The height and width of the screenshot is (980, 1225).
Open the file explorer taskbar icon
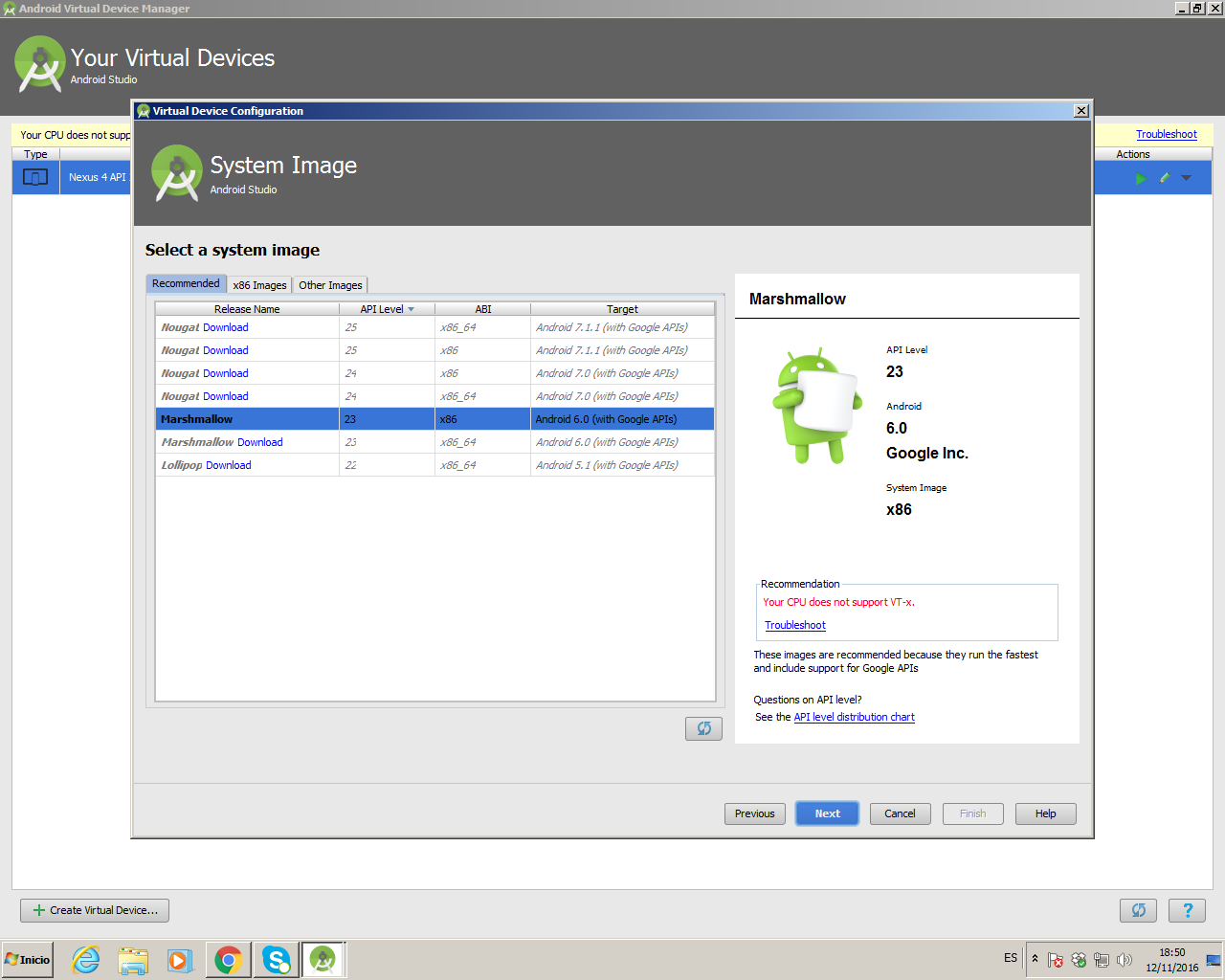(133, 959)
